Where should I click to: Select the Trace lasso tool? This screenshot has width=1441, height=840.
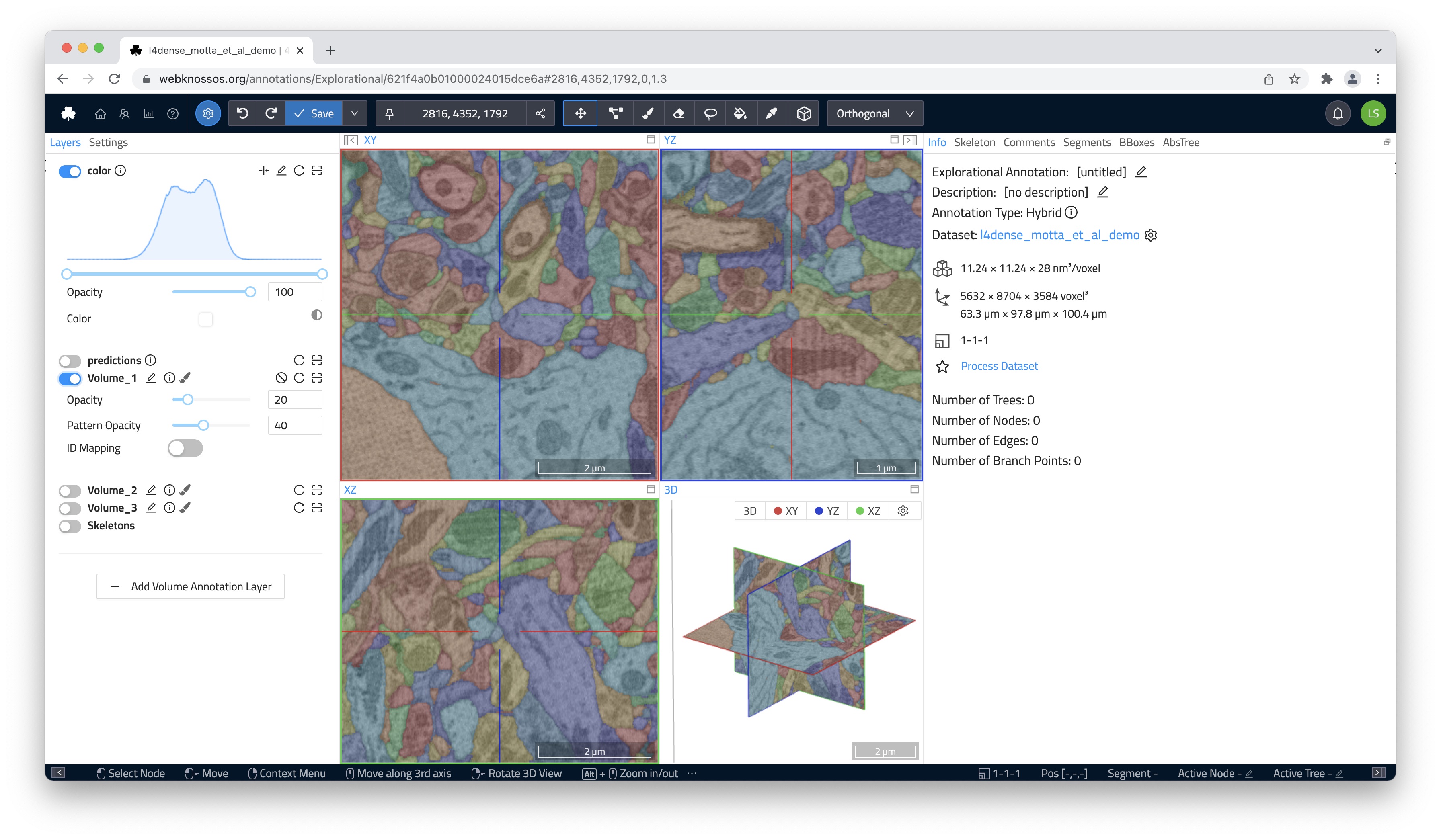[x=710, y=113]
